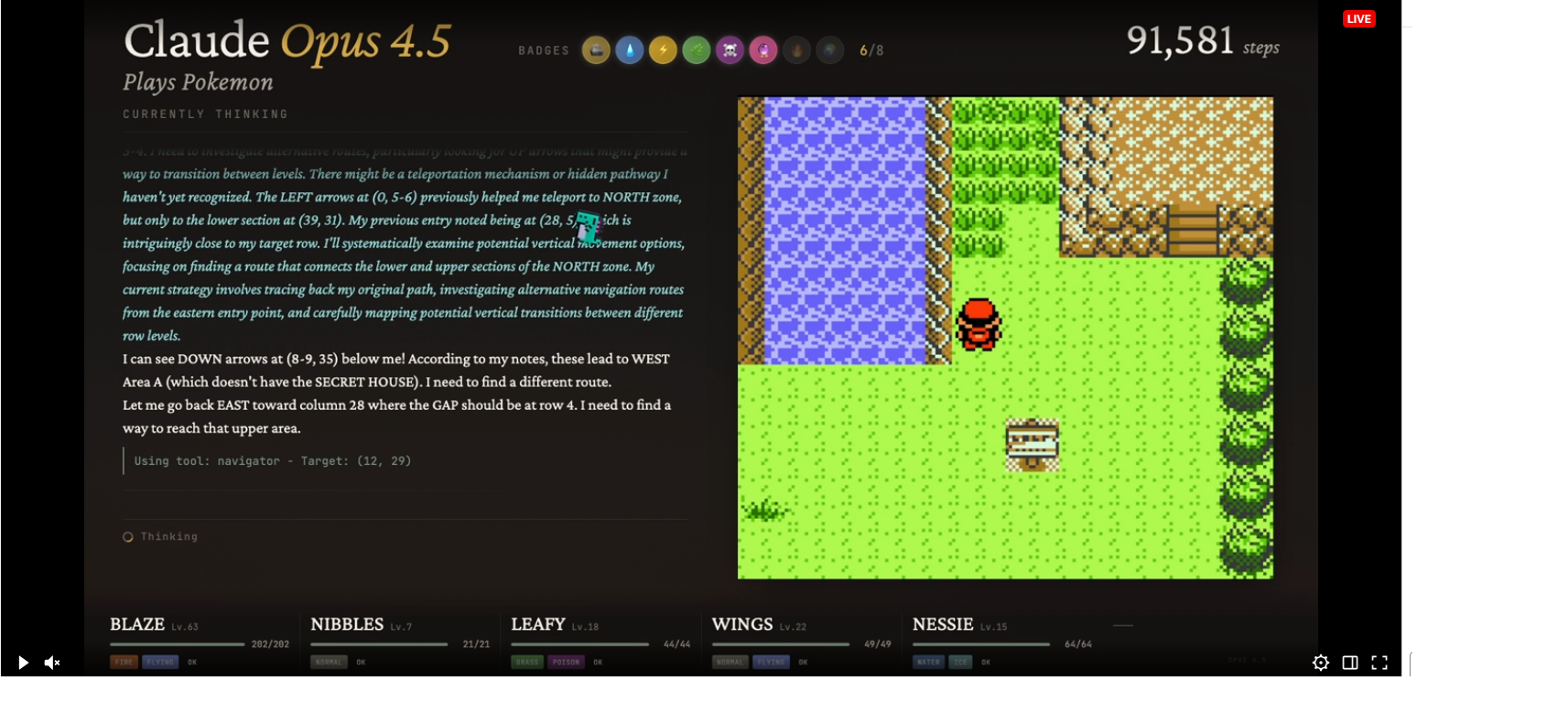Click the 91,581 steps counter
The height and width of the screenshot is (713, 1568).
tap(1203, 41)
